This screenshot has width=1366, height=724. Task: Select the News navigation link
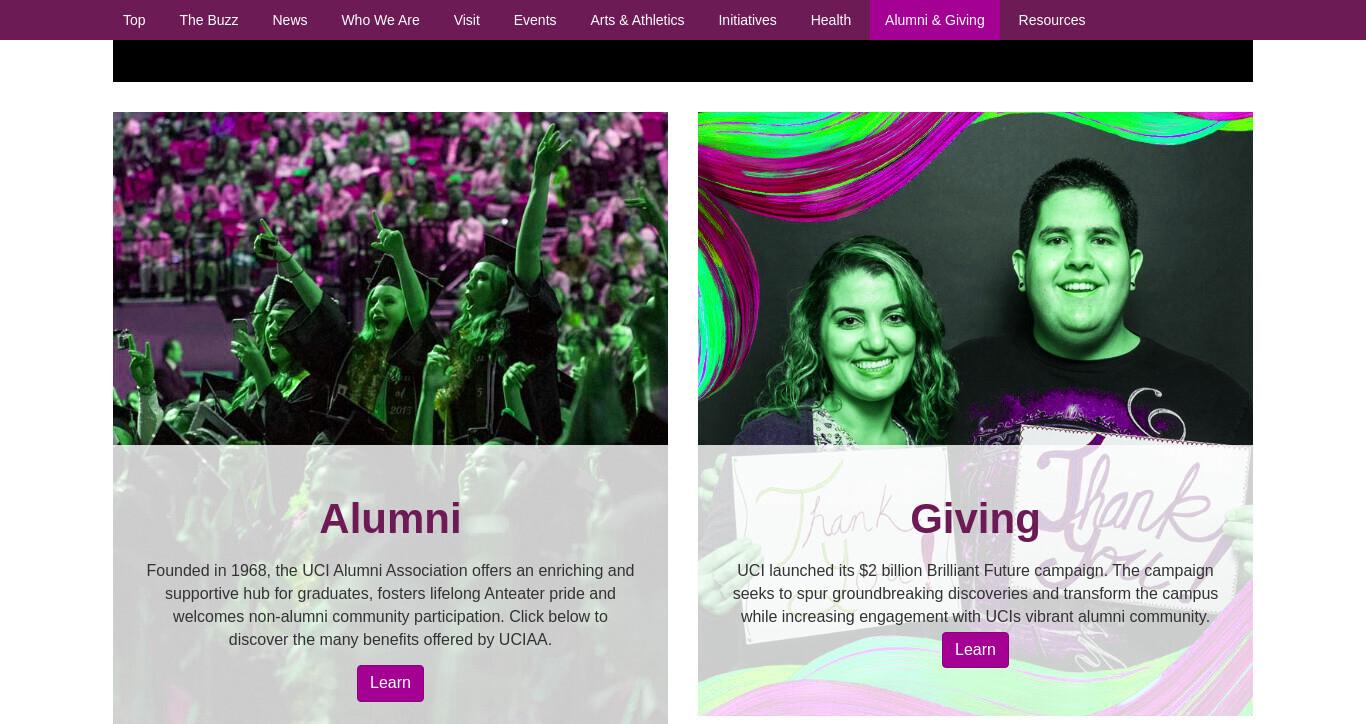(290, 20)
